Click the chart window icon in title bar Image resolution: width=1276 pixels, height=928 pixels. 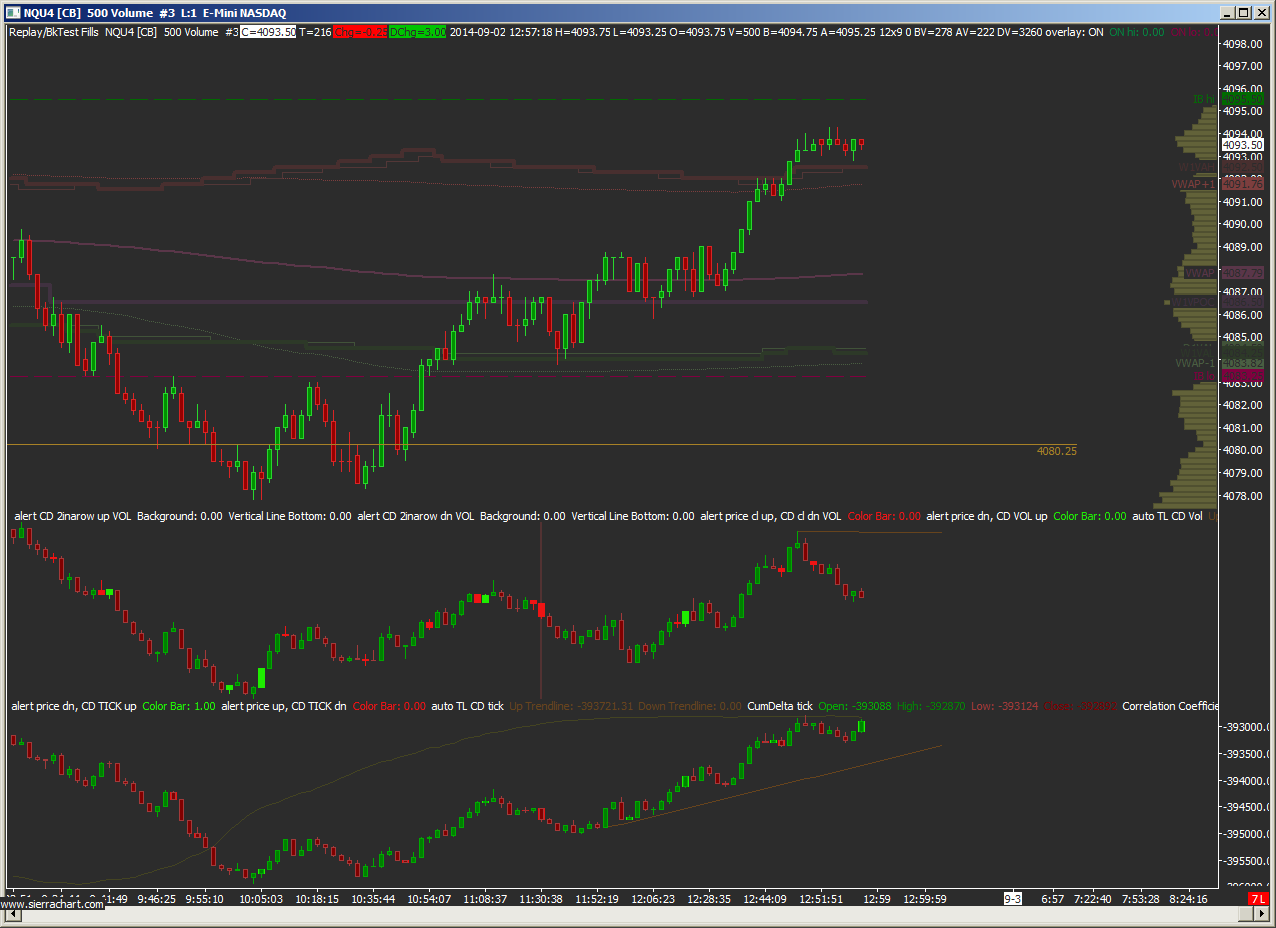(13, 13)
